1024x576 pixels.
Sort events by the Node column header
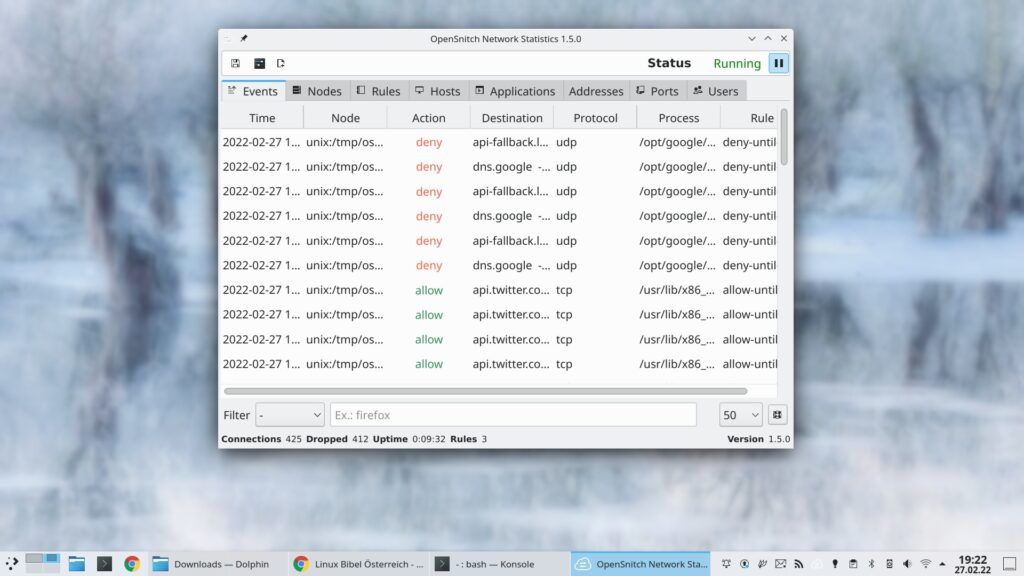345,118
